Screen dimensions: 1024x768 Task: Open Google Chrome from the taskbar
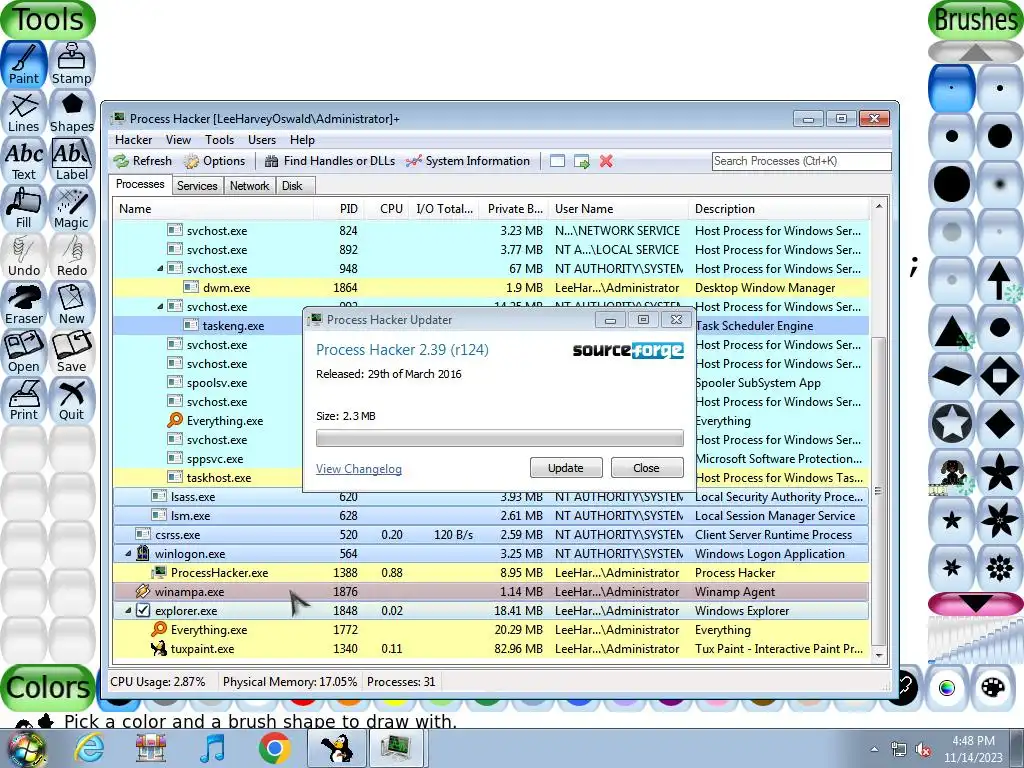(274, 748)
